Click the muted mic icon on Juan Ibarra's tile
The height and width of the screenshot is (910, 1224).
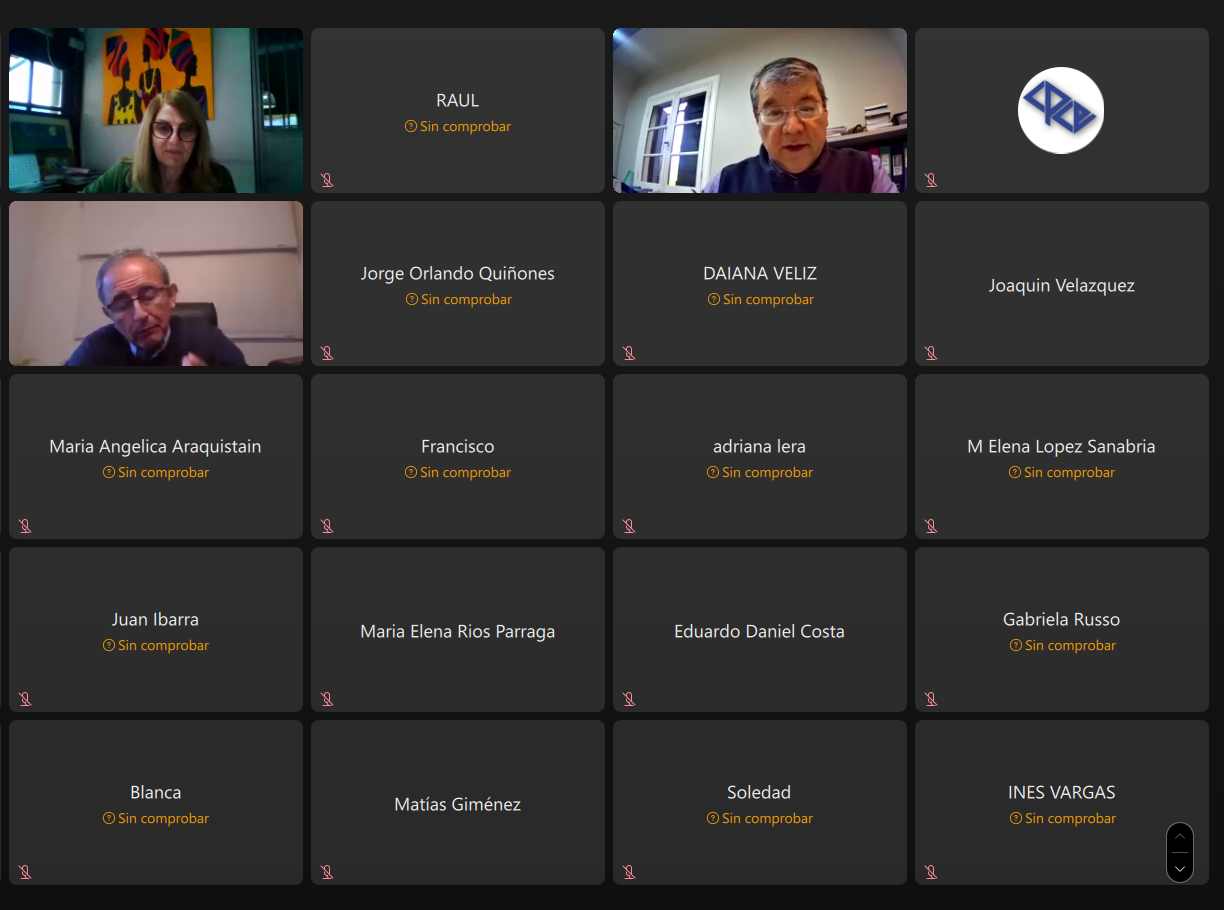point(25,699)
